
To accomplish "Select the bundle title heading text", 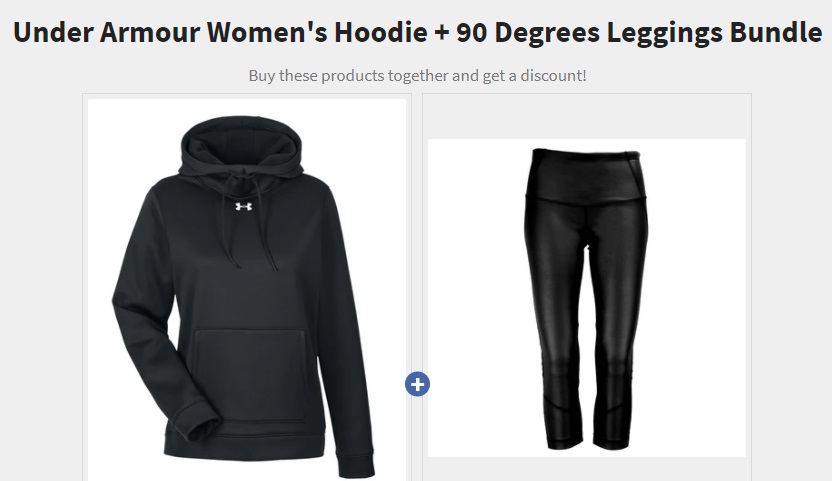I will pyautogui.click(x=418, y=32).
